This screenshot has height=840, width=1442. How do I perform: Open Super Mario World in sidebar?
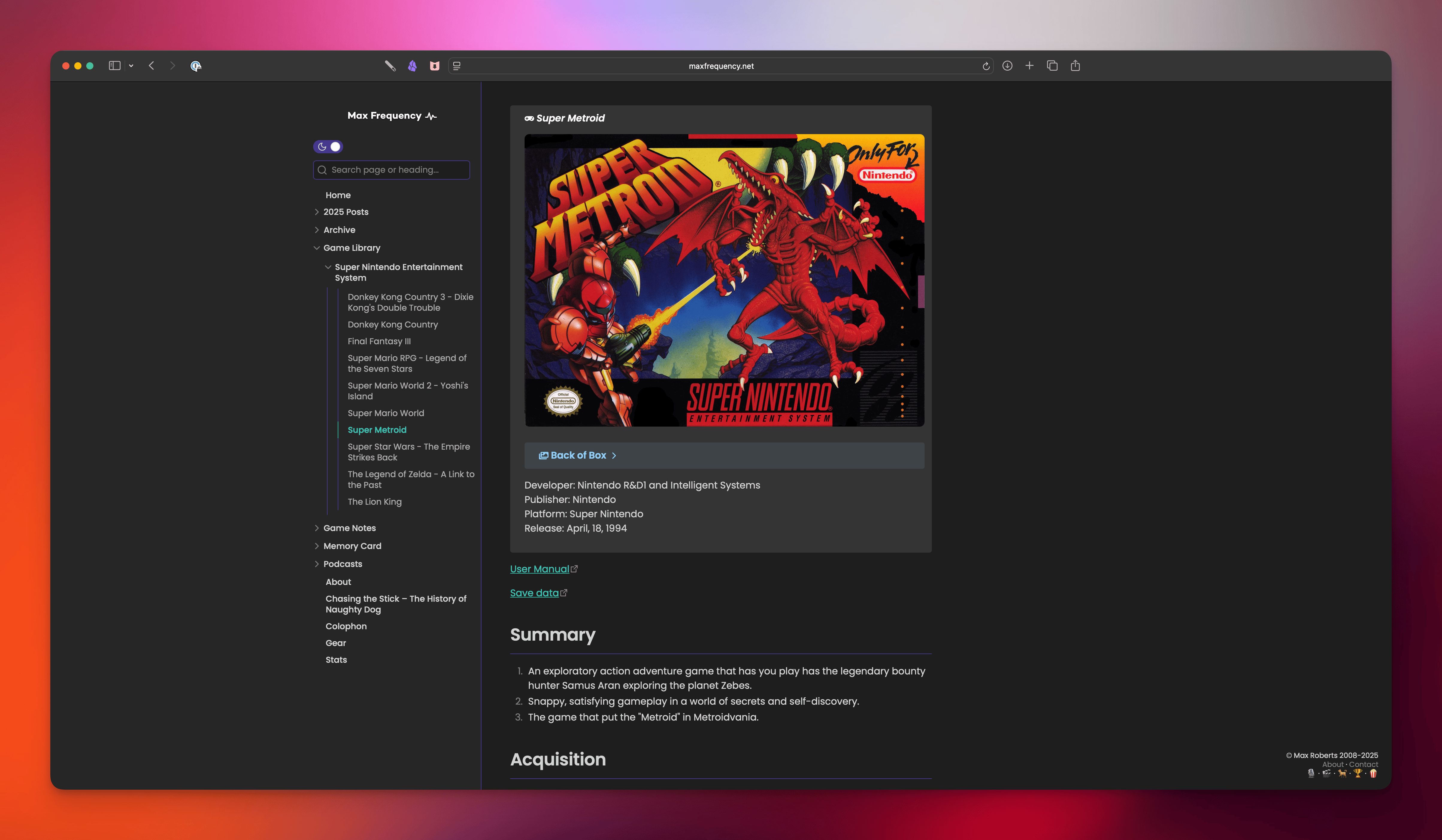386,413
